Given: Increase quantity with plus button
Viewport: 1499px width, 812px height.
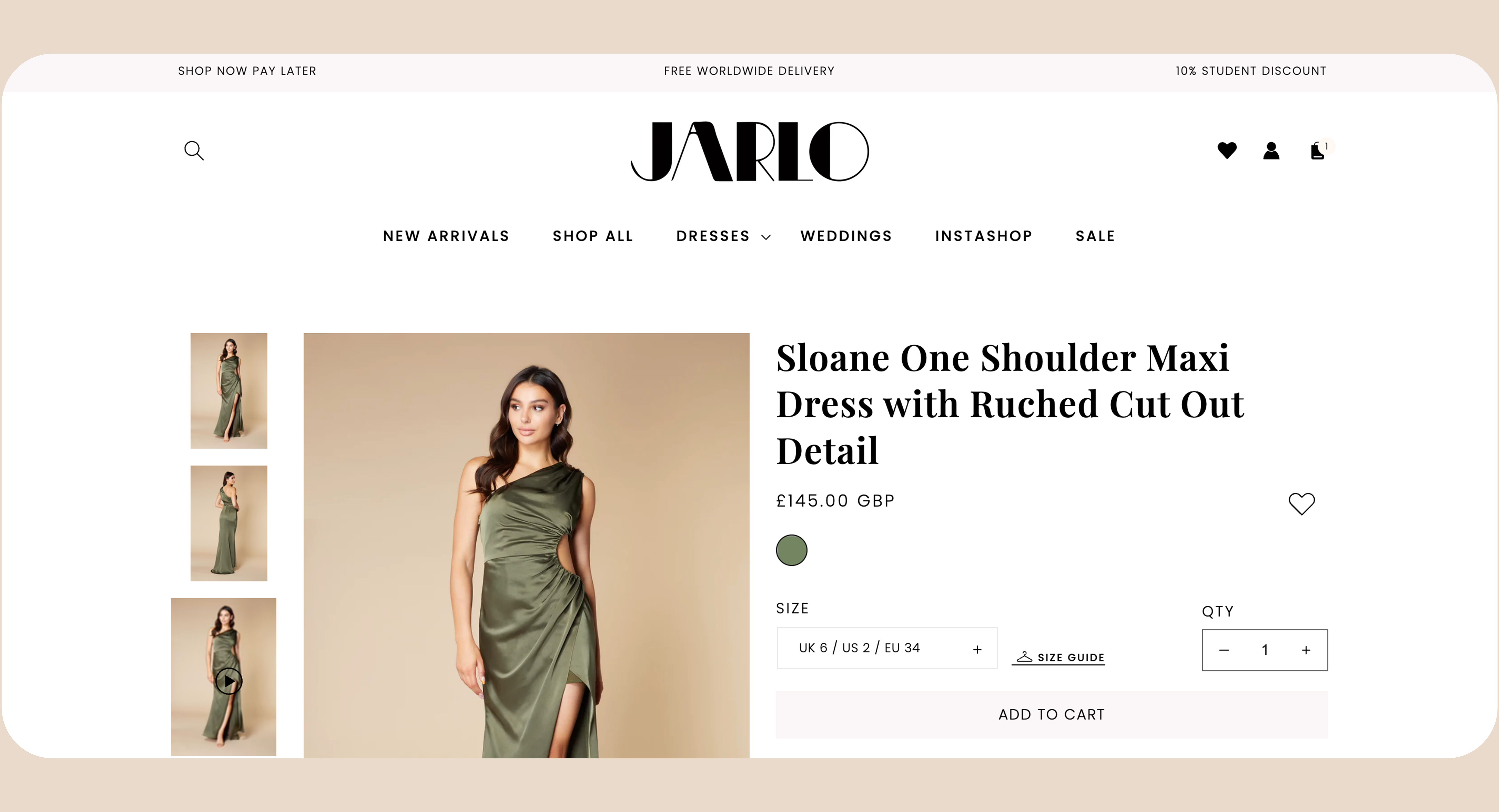Looking at the screenshot, I should coord(1306,650).
